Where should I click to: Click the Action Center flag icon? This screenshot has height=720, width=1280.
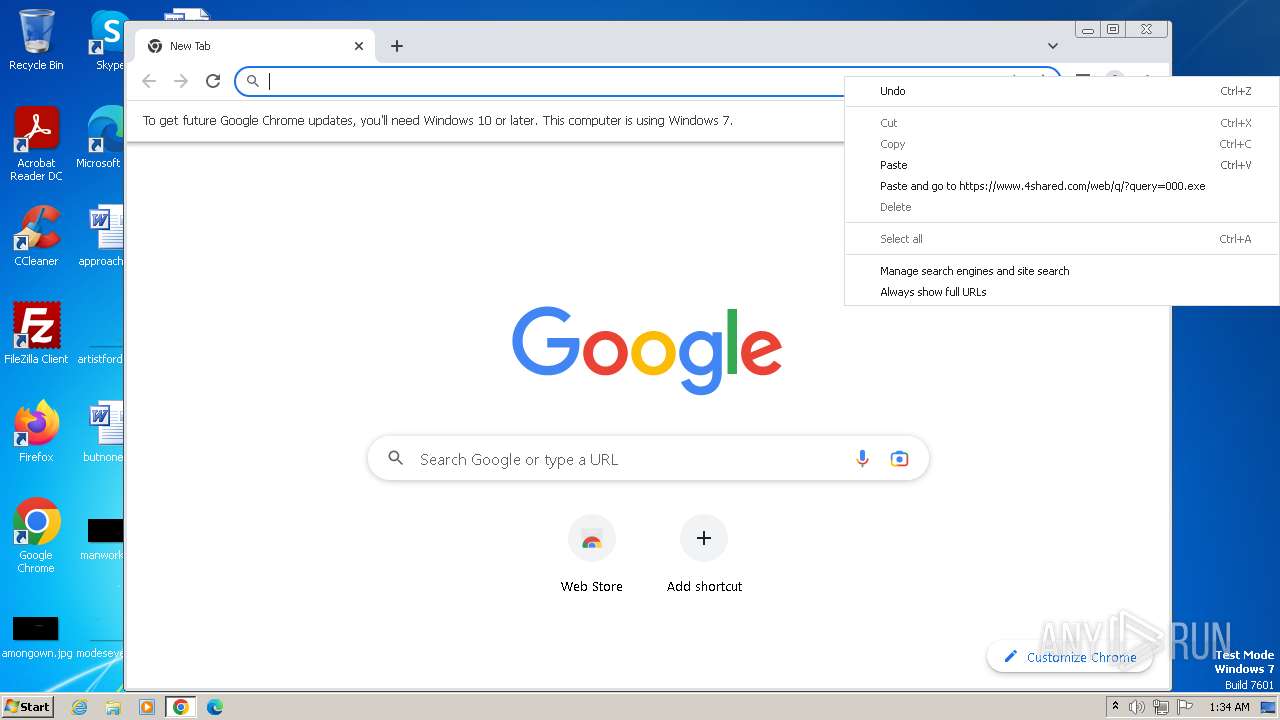1185,707
